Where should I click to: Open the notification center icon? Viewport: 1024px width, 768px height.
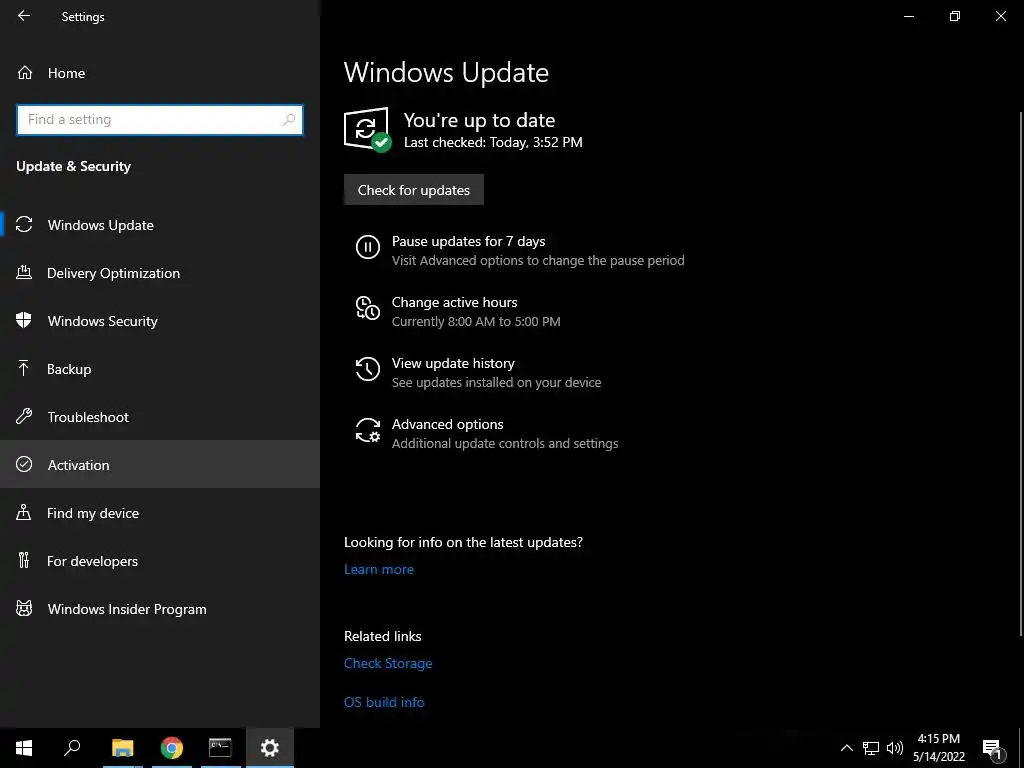(992, 748)
